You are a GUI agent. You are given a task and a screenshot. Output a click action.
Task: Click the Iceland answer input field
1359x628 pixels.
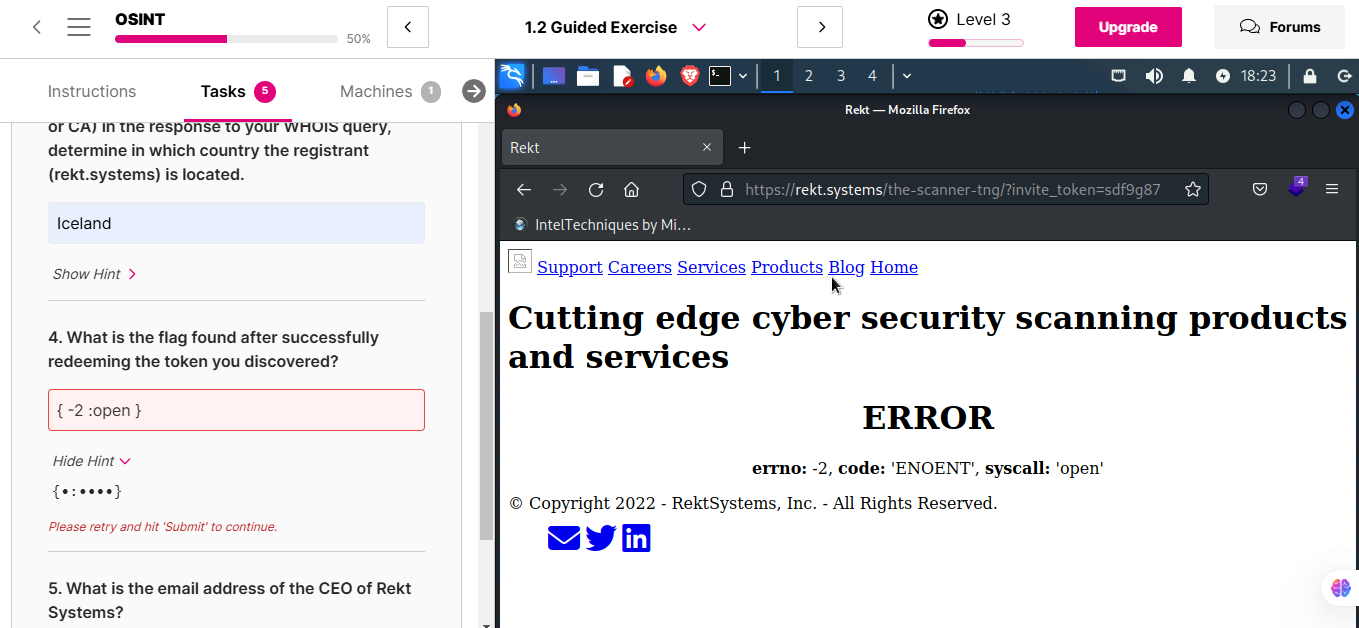coord(236,223)
